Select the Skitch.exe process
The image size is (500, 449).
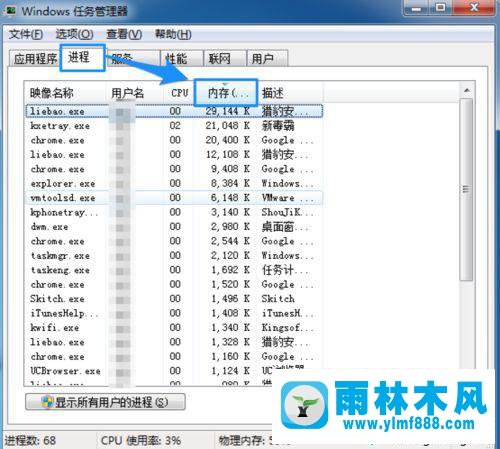pos(174,299)
